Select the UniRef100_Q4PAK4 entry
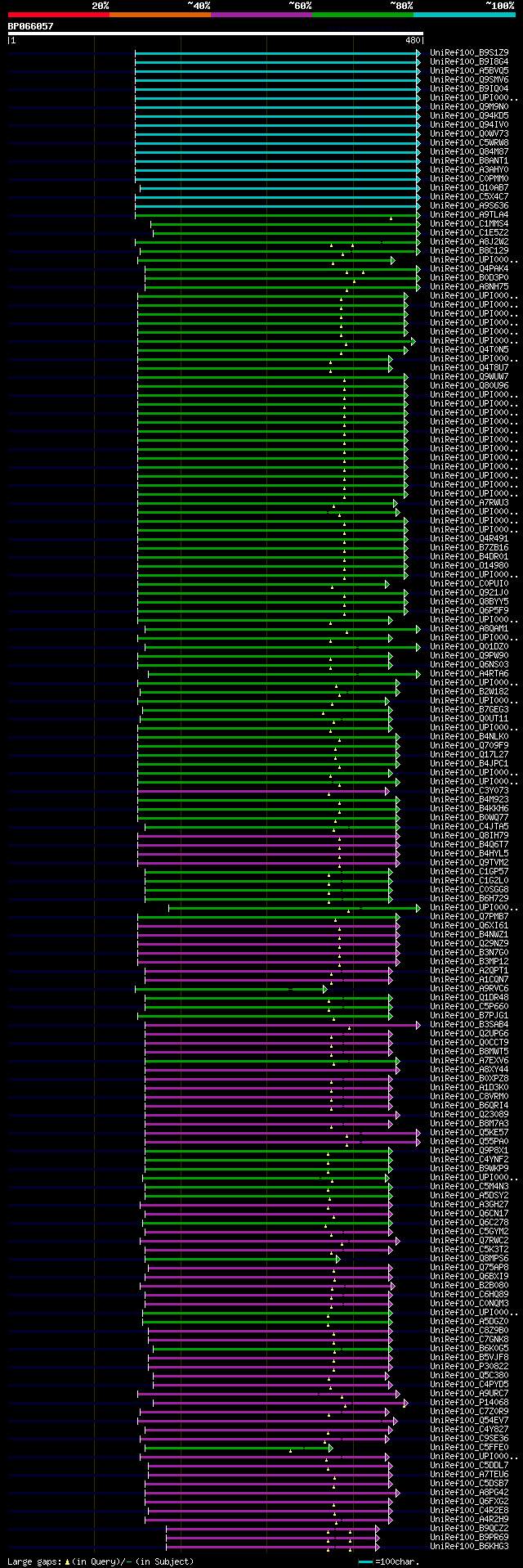This screenshot has width=523, height=1568. pyautogui.click(x=469, y=268)
